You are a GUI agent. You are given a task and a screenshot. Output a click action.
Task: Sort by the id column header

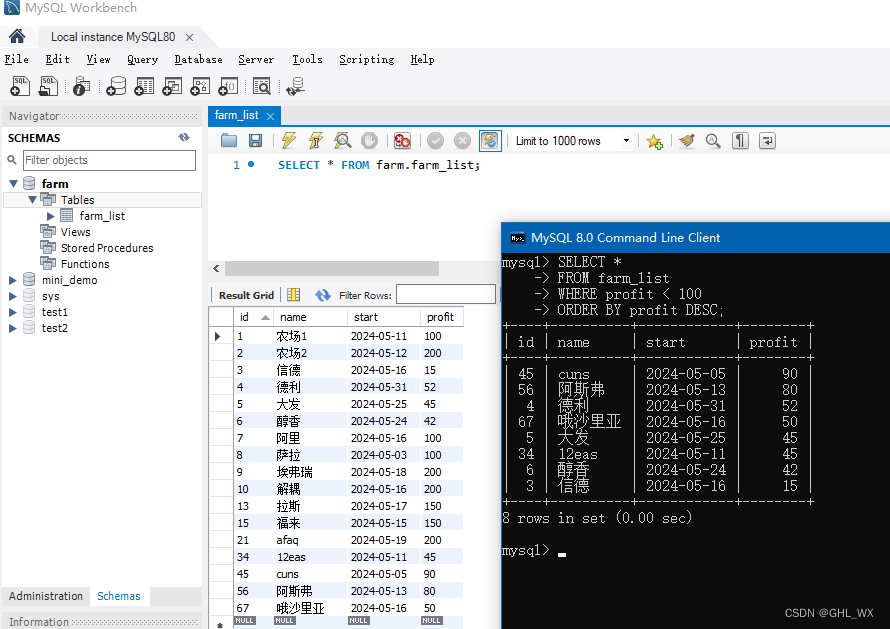click(x=253, y=317)
